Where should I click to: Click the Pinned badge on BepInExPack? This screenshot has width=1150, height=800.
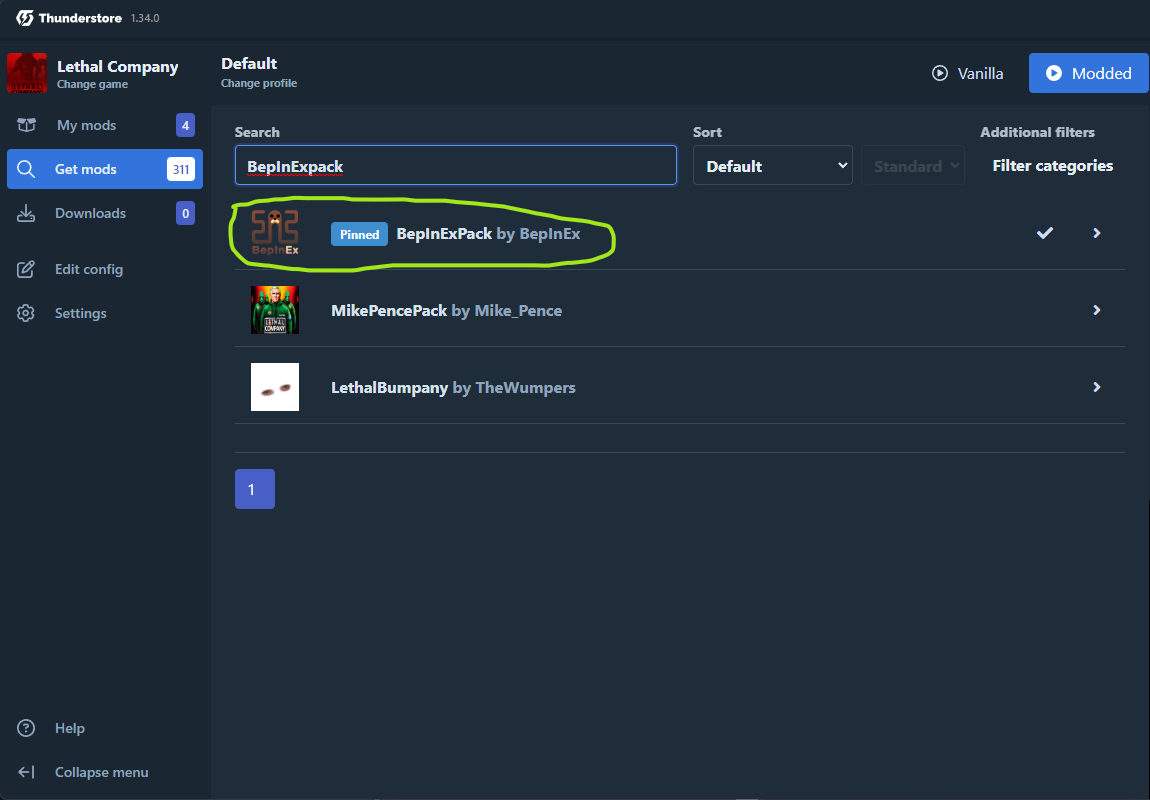click(359, 235)
